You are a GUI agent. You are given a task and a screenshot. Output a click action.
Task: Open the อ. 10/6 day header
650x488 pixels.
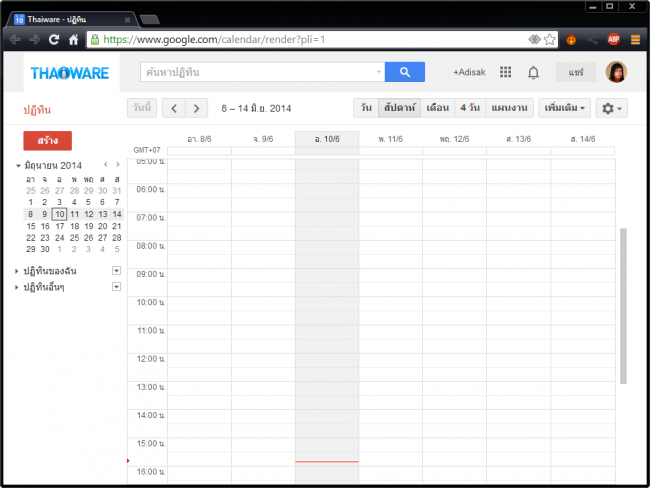click(x=327, y=139)
